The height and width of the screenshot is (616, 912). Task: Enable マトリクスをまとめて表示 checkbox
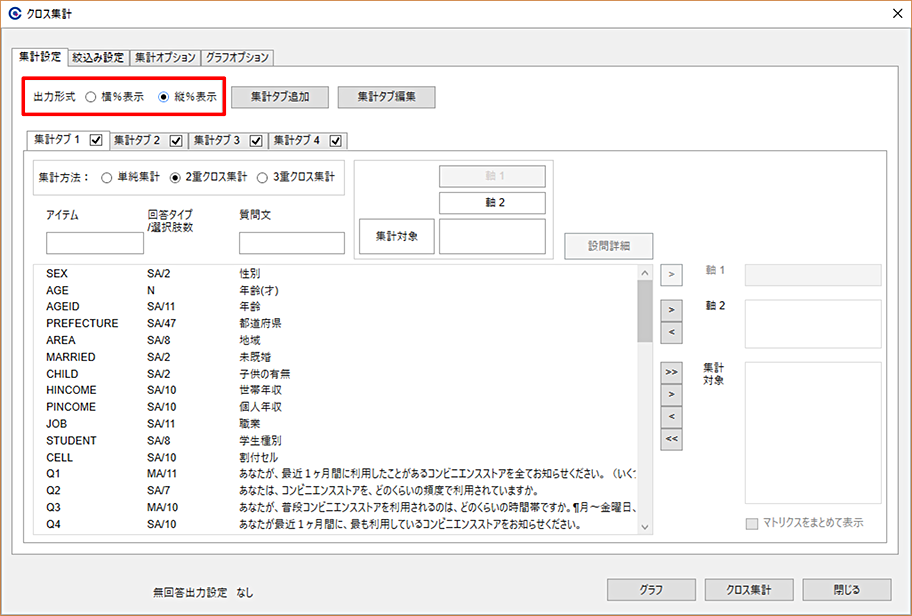coord(752,524)
